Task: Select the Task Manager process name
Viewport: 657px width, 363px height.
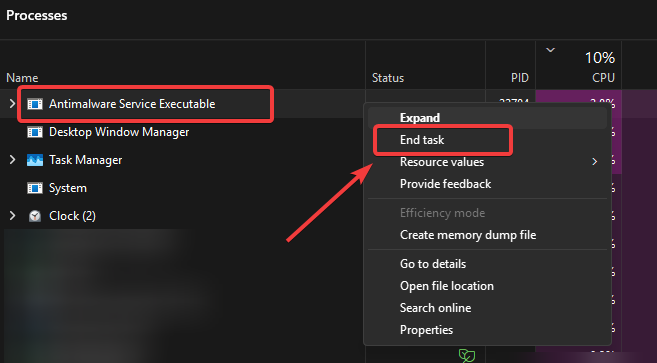Action: coord(85,160)
